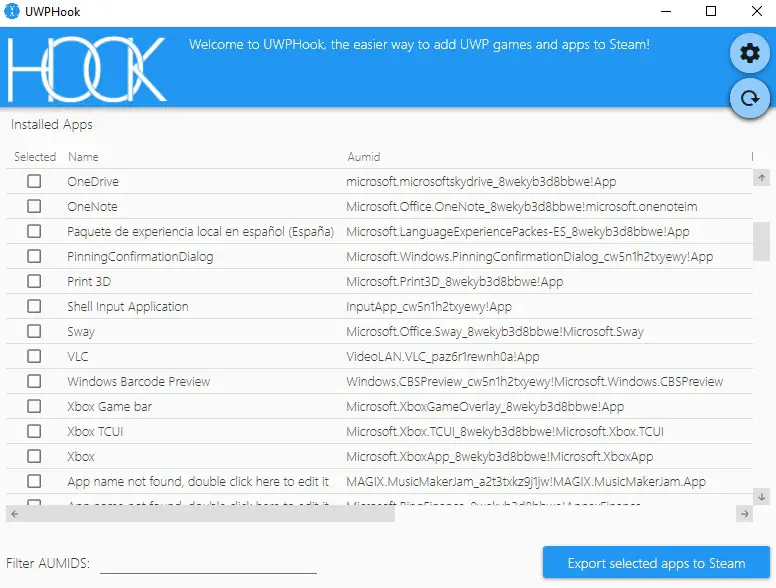Click VideoLAN.VLC Aumid value
The width and height of the screenshot is (776, 588).
(x=442, y=356)
